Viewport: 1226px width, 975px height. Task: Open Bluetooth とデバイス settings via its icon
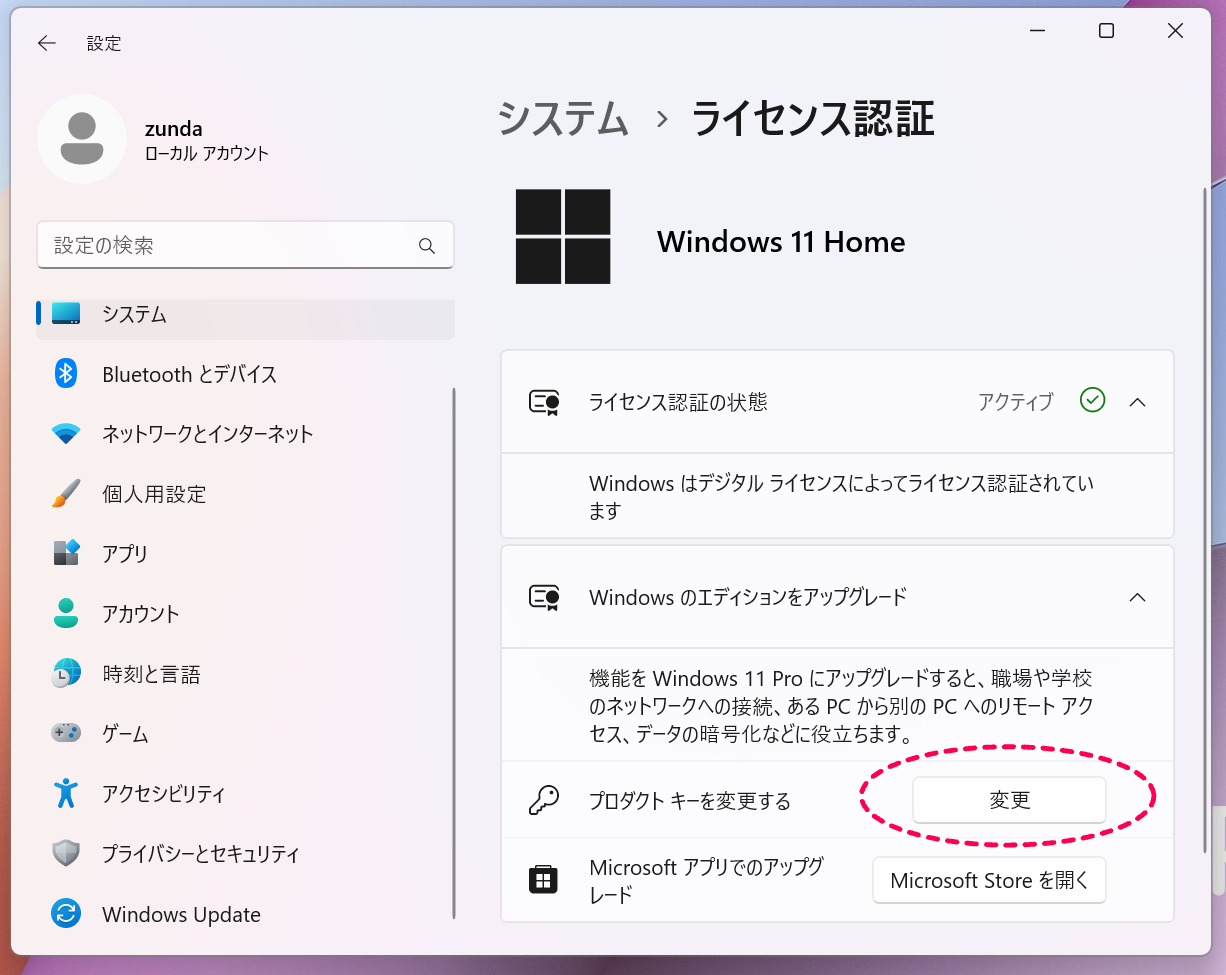coord(65,374)
